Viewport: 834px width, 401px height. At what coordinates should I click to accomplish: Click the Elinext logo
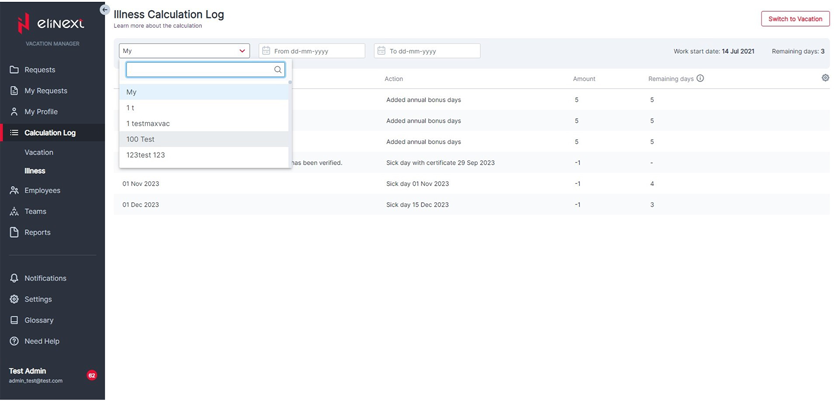(x=38, y=23)
